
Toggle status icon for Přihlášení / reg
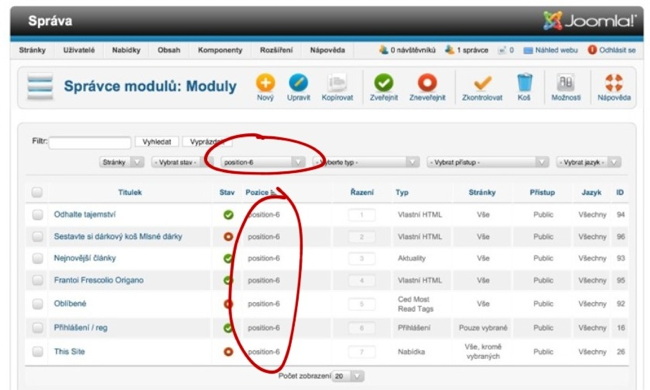(x=228, y=328)
